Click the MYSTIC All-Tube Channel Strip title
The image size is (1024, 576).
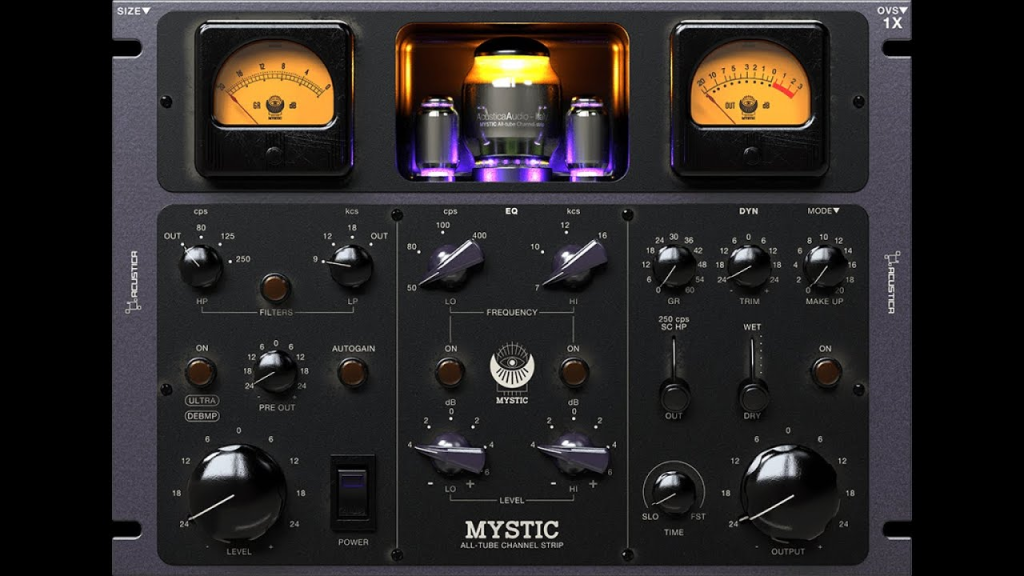tap(512, 534)
